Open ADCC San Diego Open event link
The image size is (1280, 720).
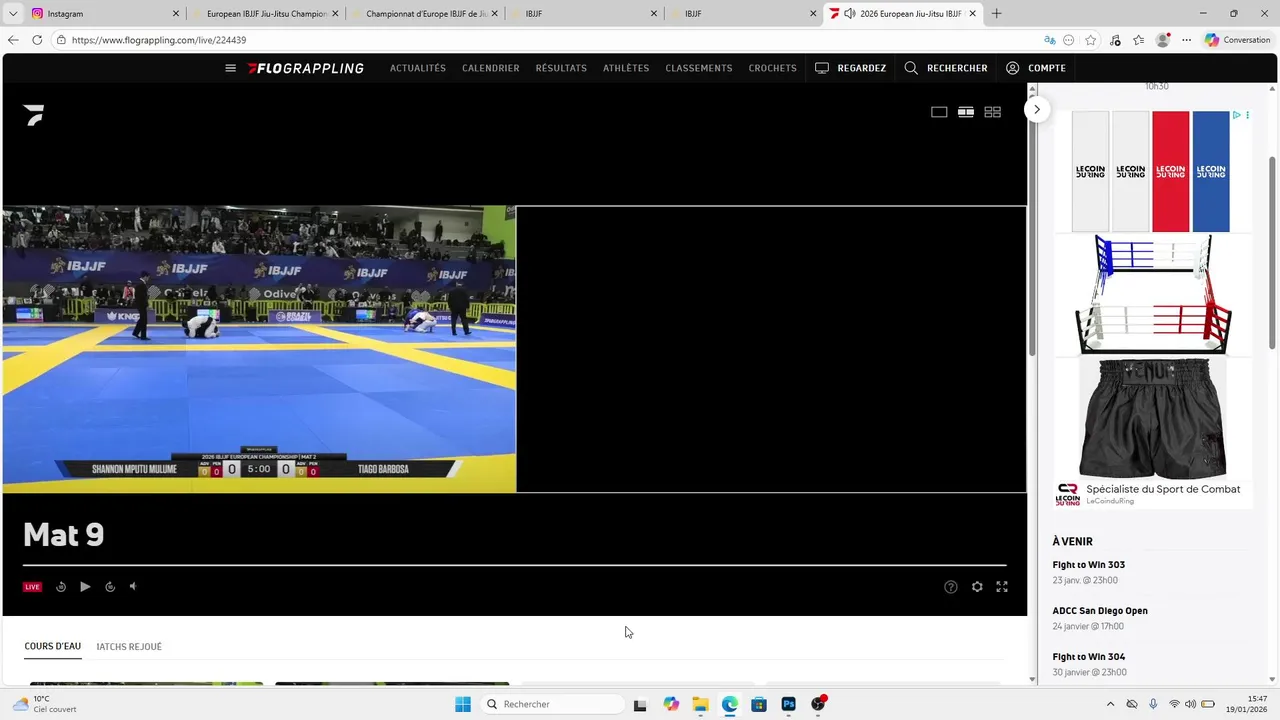(1100, 611)
